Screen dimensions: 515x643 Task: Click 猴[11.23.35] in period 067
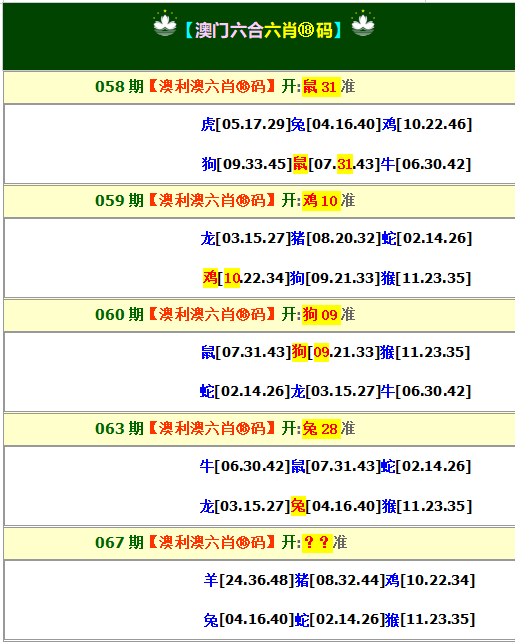(430, 619)
